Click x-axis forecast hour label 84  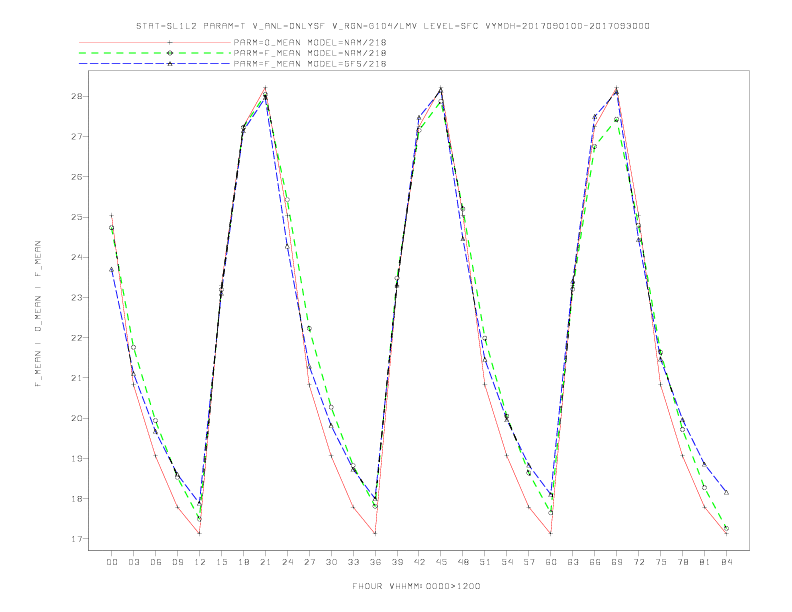[x=727, y=562]
